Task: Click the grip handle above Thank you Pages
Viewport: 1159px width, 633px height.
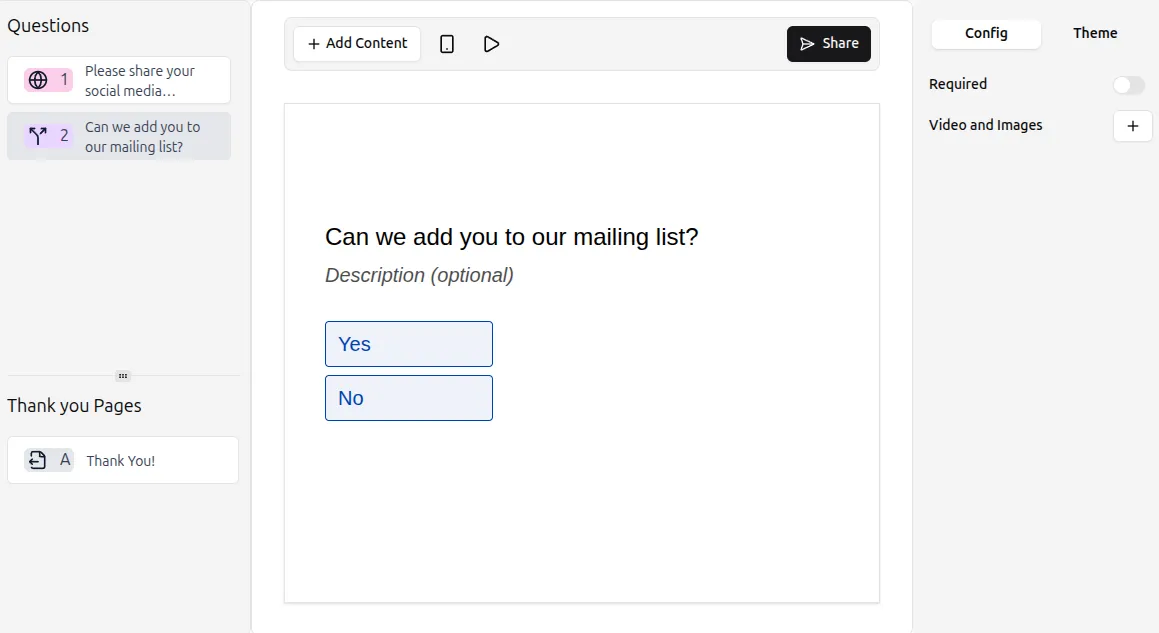Action: tap(122, 376)
